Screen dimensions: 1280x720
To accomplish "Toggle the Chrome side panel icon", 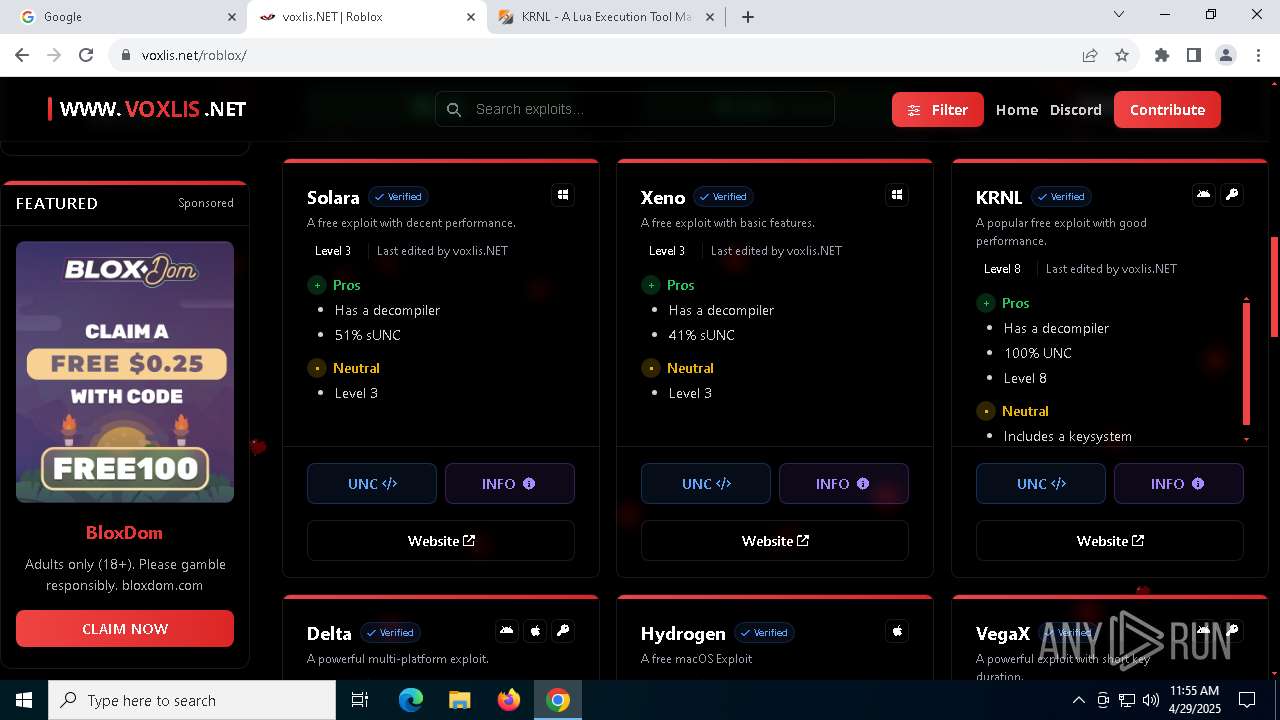I will [1194, 55].
